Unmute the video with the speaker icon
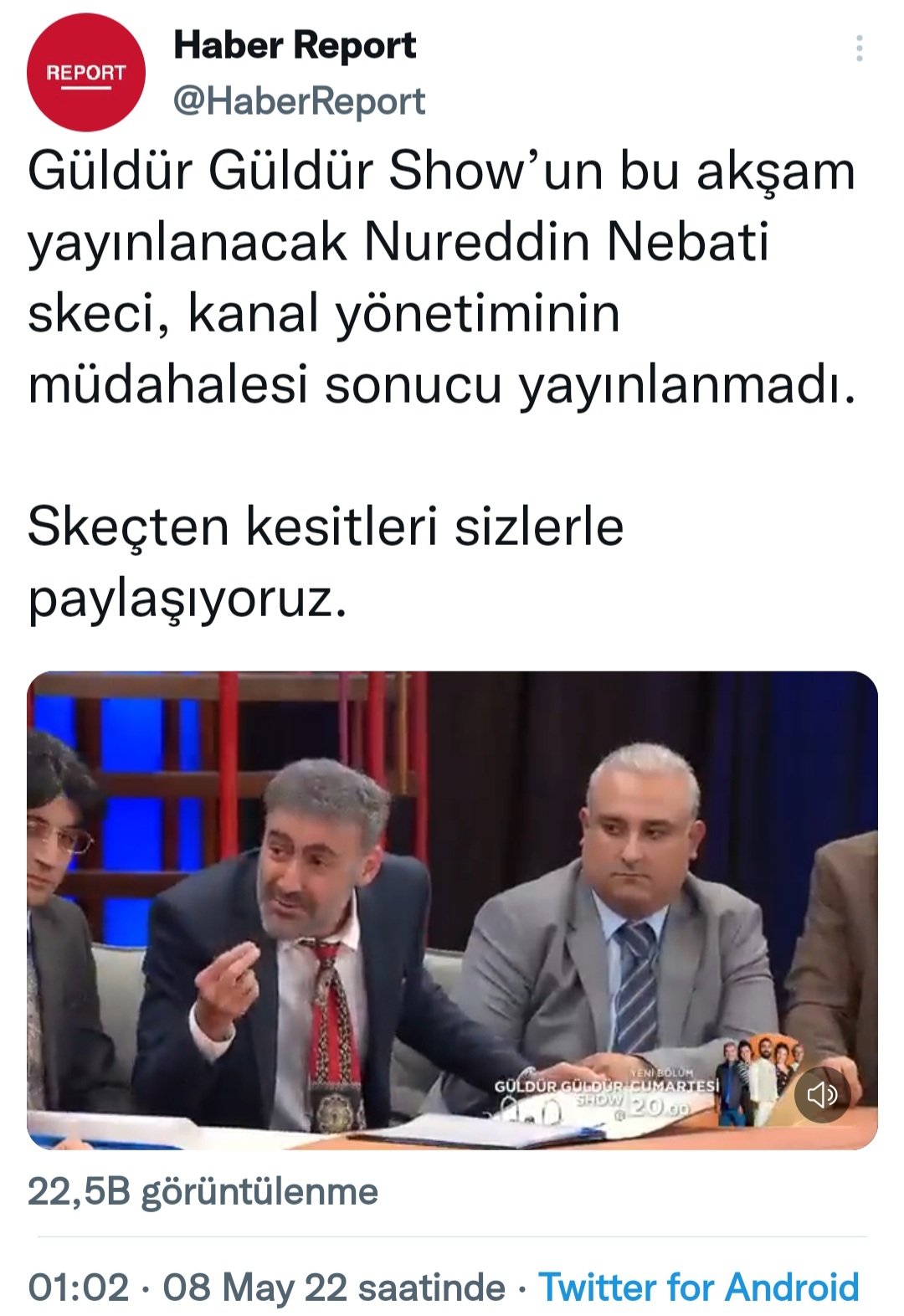 click(821, 1094)
